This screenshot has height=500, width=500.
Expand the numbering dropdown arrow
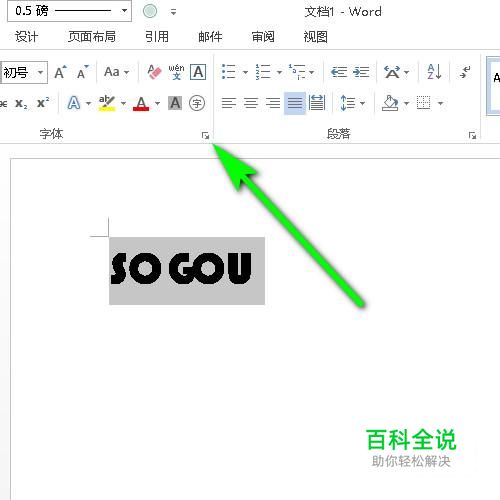[279, 72]
